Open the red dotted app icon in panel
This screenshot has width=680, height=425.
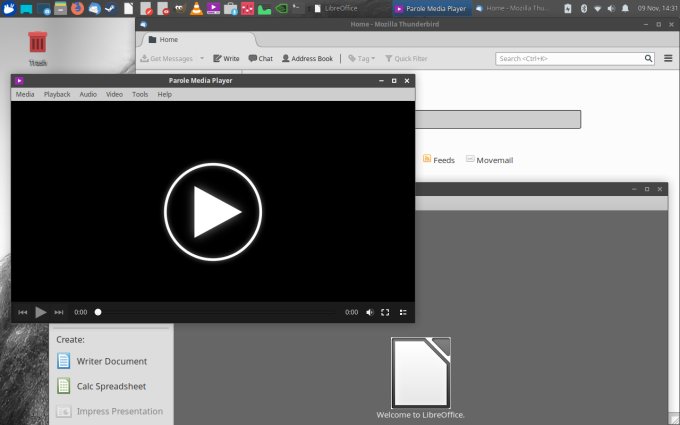(247, 8)
